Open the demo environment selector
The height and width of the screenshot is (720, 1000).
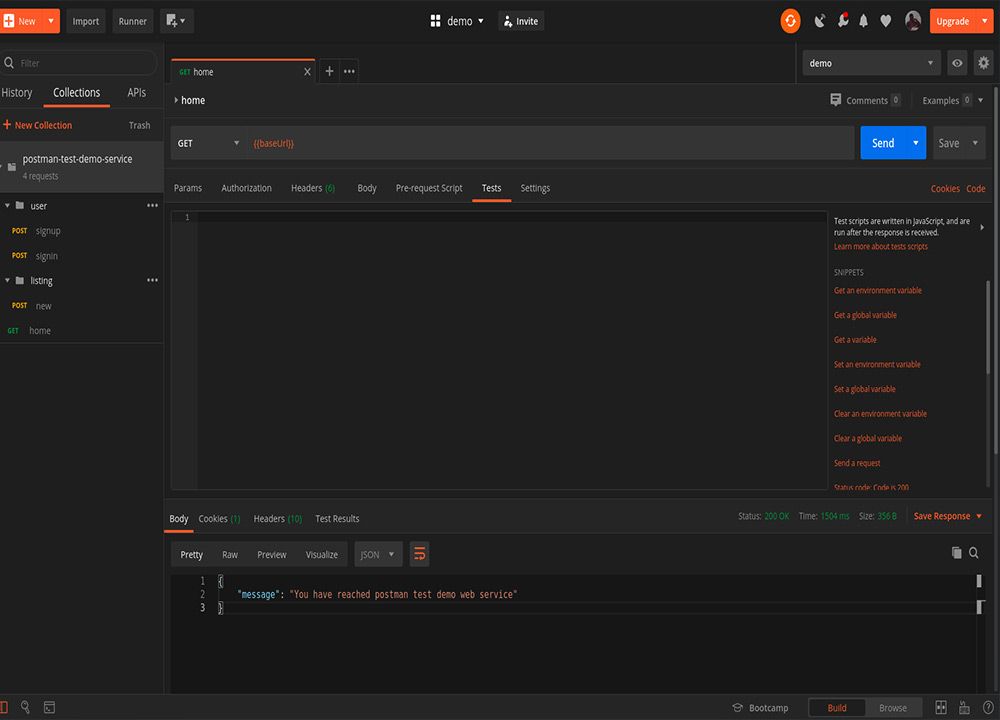pyautogui.click(x=871, y=63)
